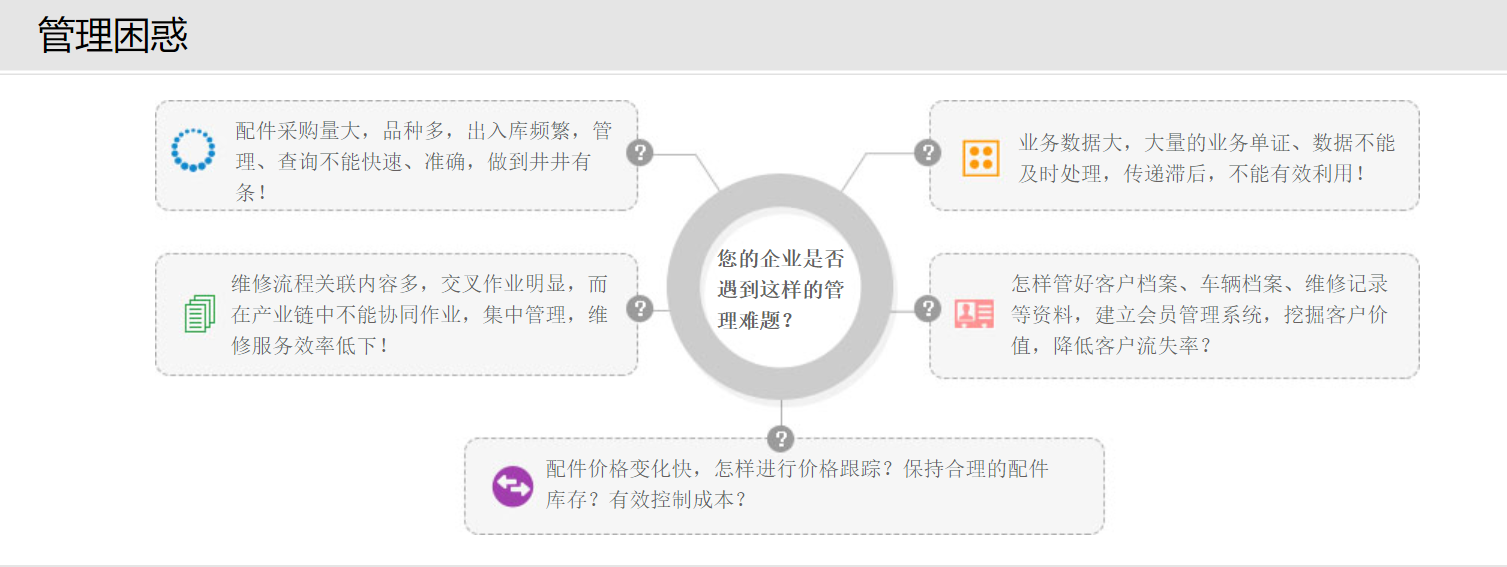1507x567 pixels.
Task: Click question mark beside 配件采购量大 box
Action: pyautogui.click(x=640, y=153)
